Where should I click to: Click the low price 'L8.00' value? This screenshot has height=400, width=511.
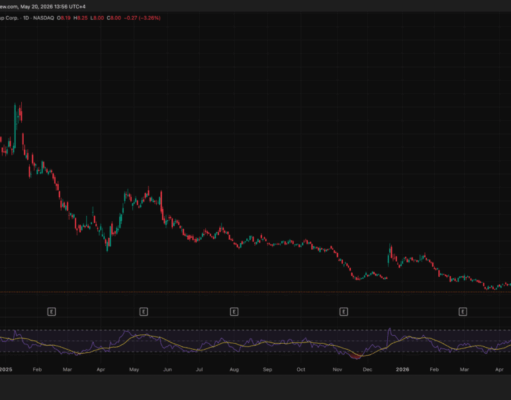pos(97,18)
